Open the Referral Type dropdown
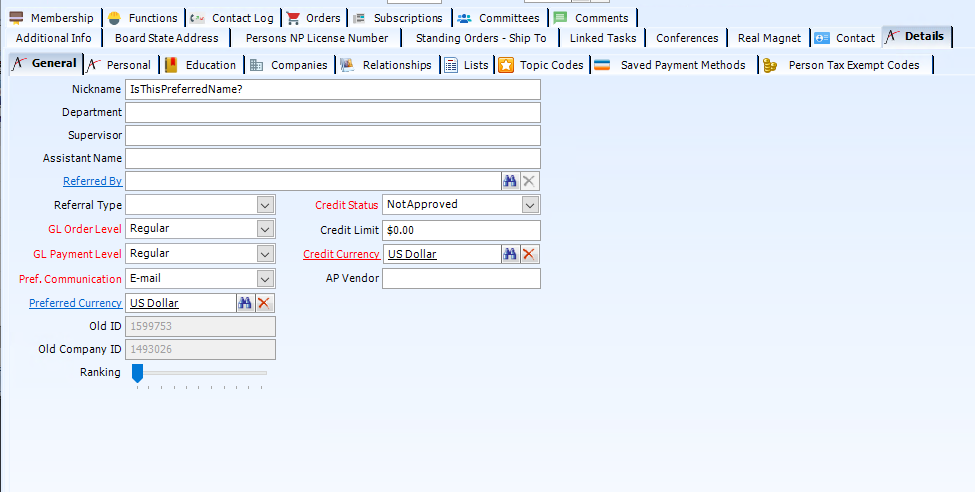This screenshot has height=492, width=975. click(266, 205)
